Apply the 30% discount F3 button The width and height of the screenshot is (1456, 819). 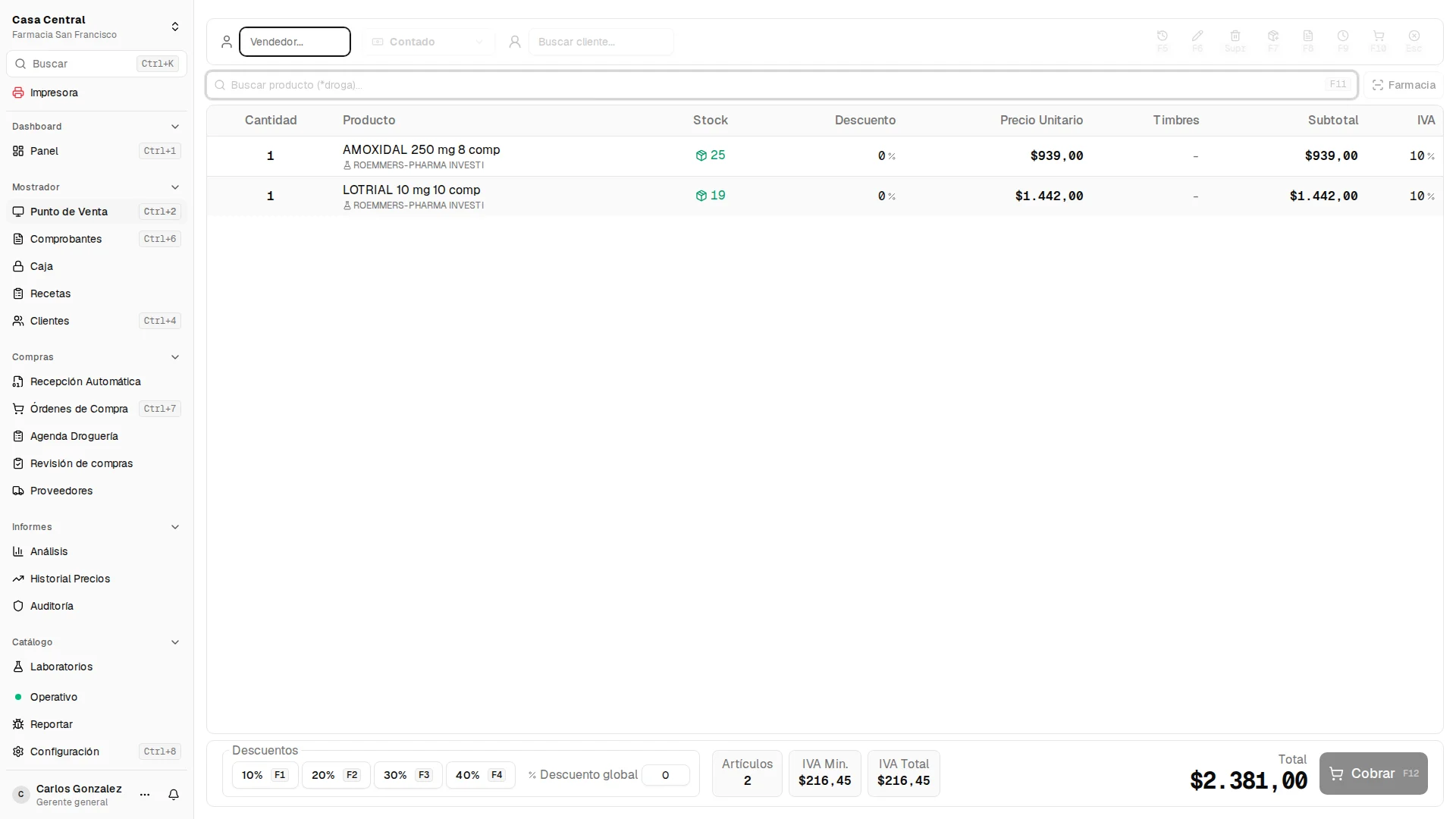pos(408,775)
